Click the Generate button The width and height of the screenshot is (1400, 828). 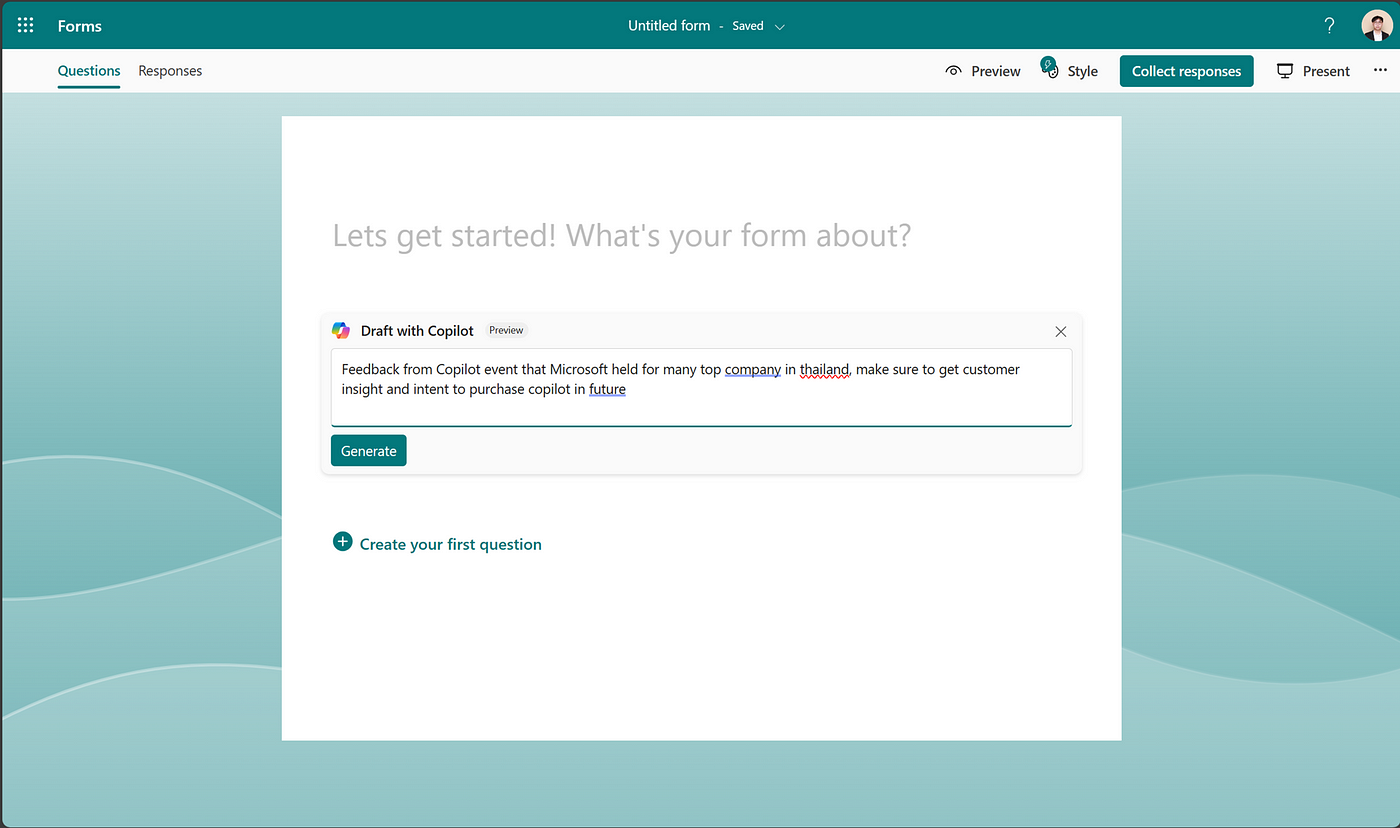368,451
